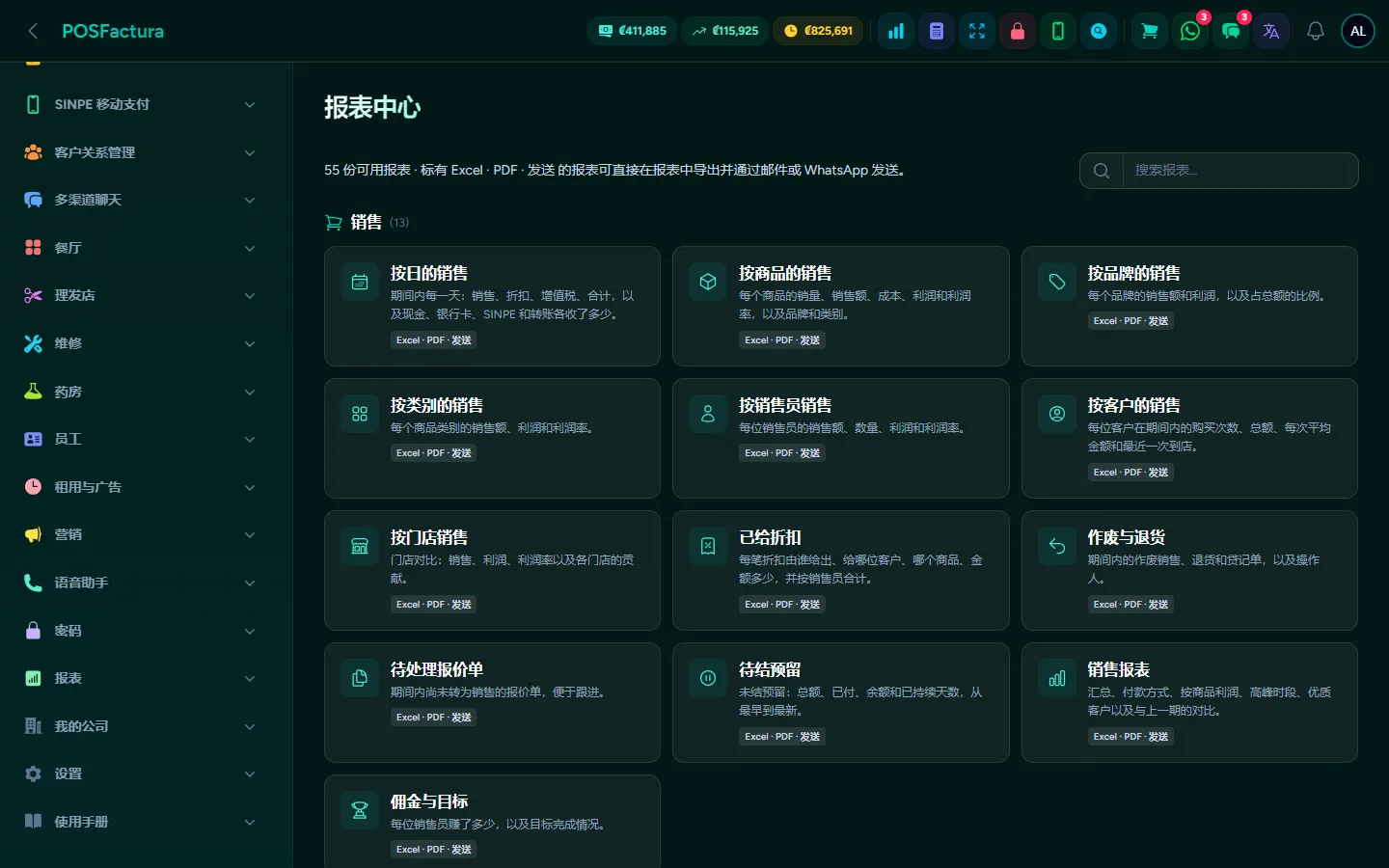The height and width of the screenshot is (868, 1389).
Task: Expand 我的公司 chevron in sidebar
Action: point(250,726)
